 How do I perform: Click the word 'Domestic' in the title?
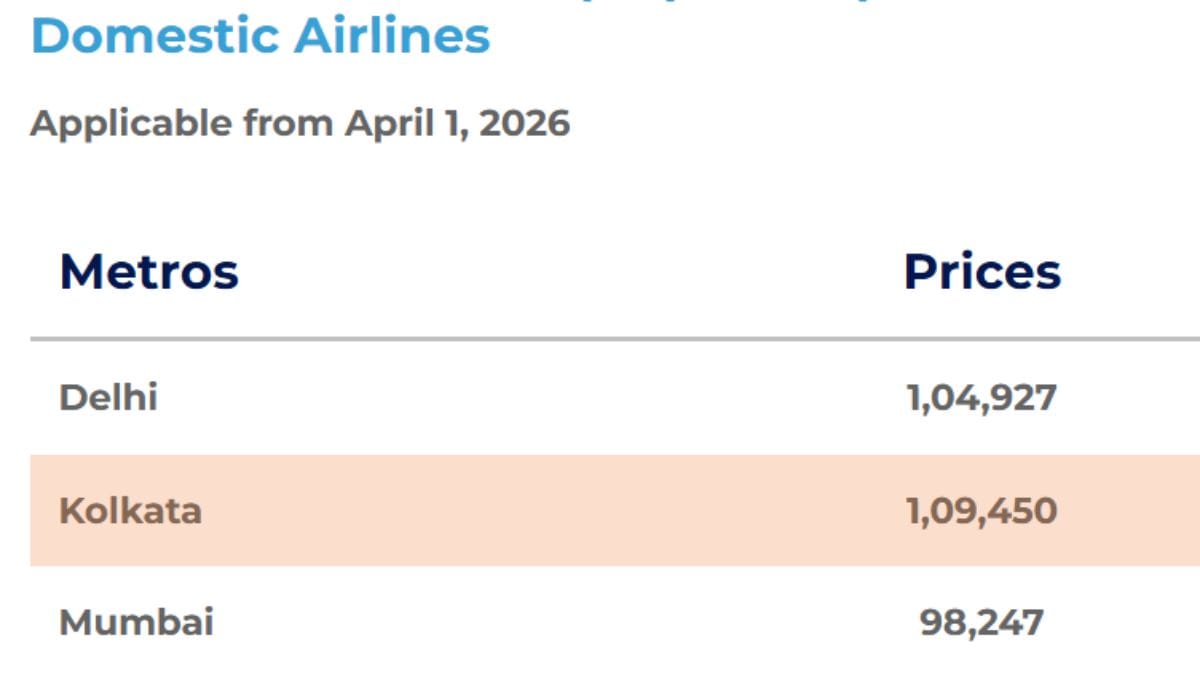156,35
